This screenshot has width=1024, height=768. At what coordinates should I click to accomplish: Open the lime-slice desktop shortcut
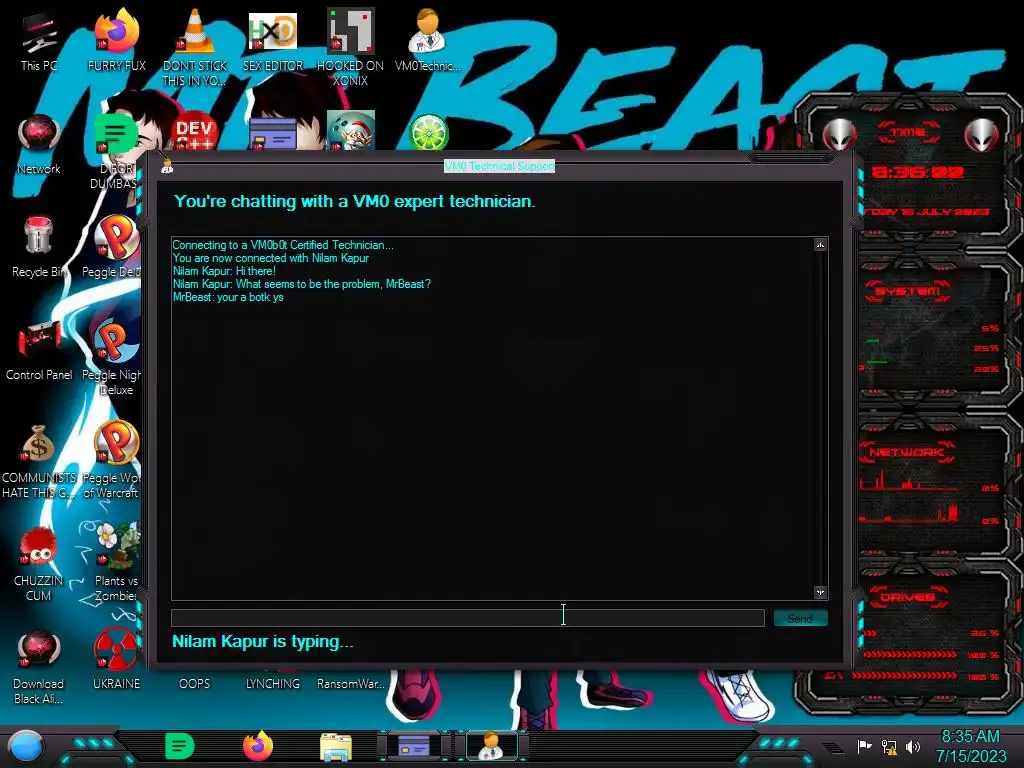click(428, 132)
